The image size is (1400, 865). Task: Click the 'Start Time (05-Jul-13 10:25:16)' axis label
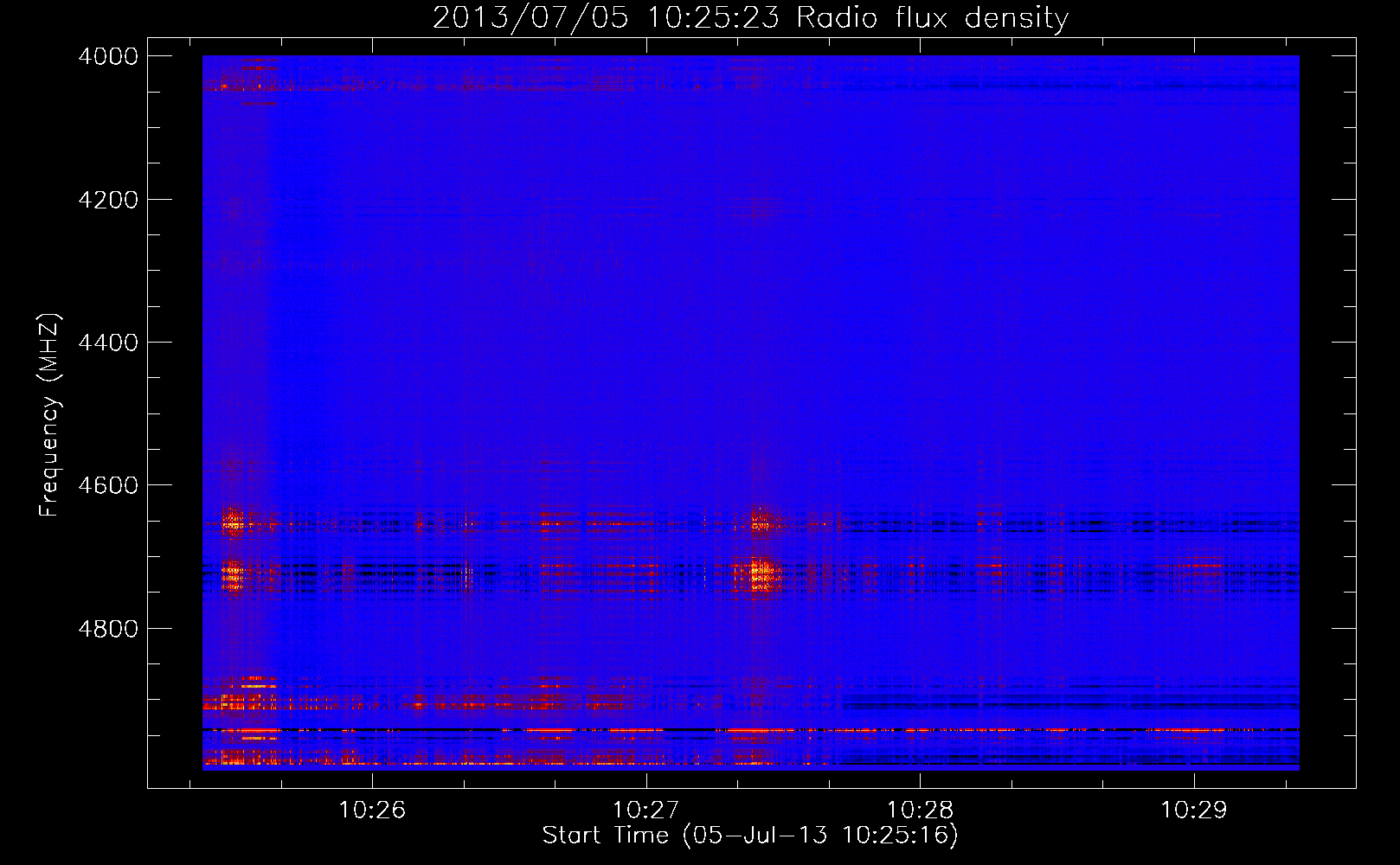750,836
